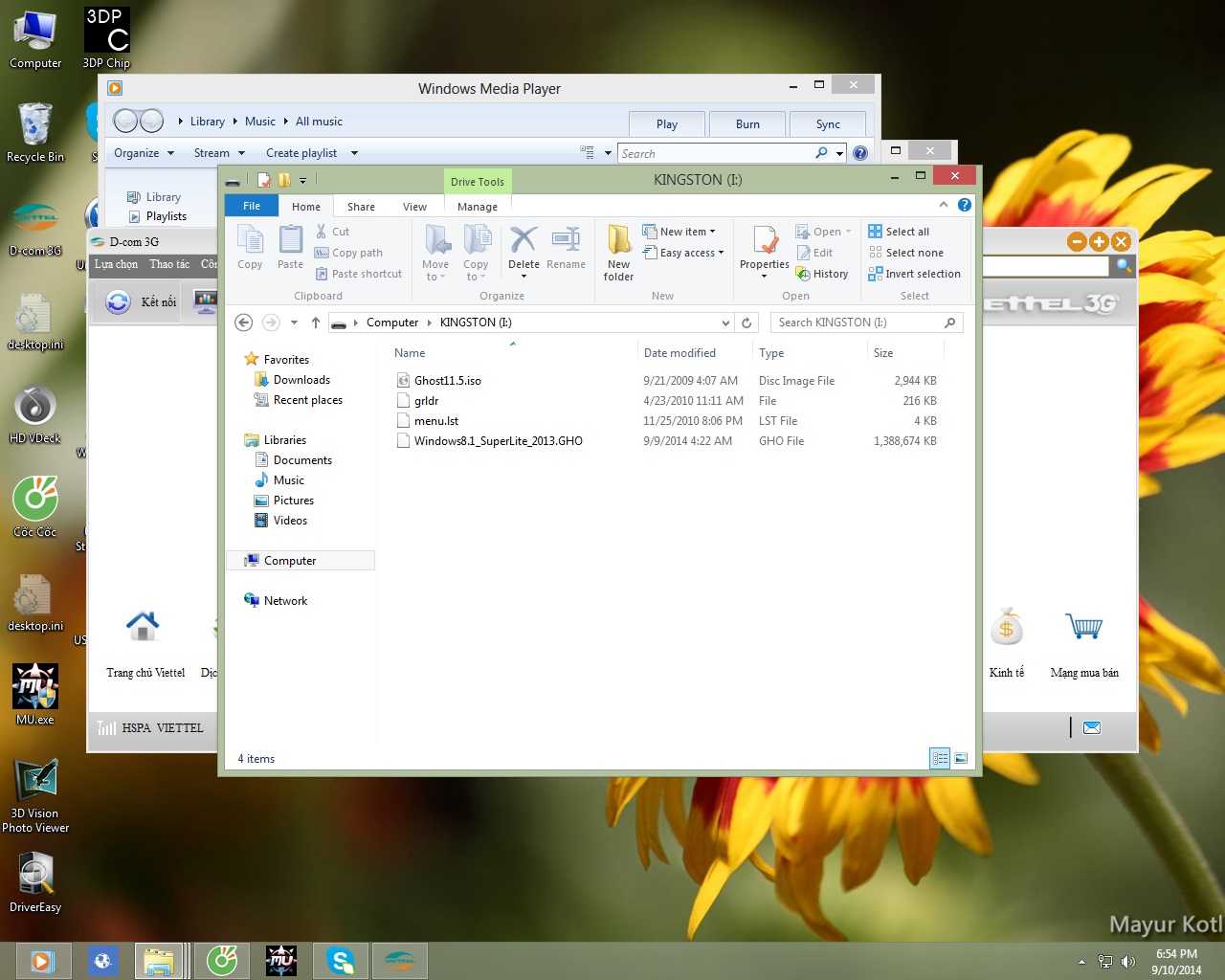Open the Move to dropdown
The width and height of the screenshot is (1225, 980).
point(435,253)
